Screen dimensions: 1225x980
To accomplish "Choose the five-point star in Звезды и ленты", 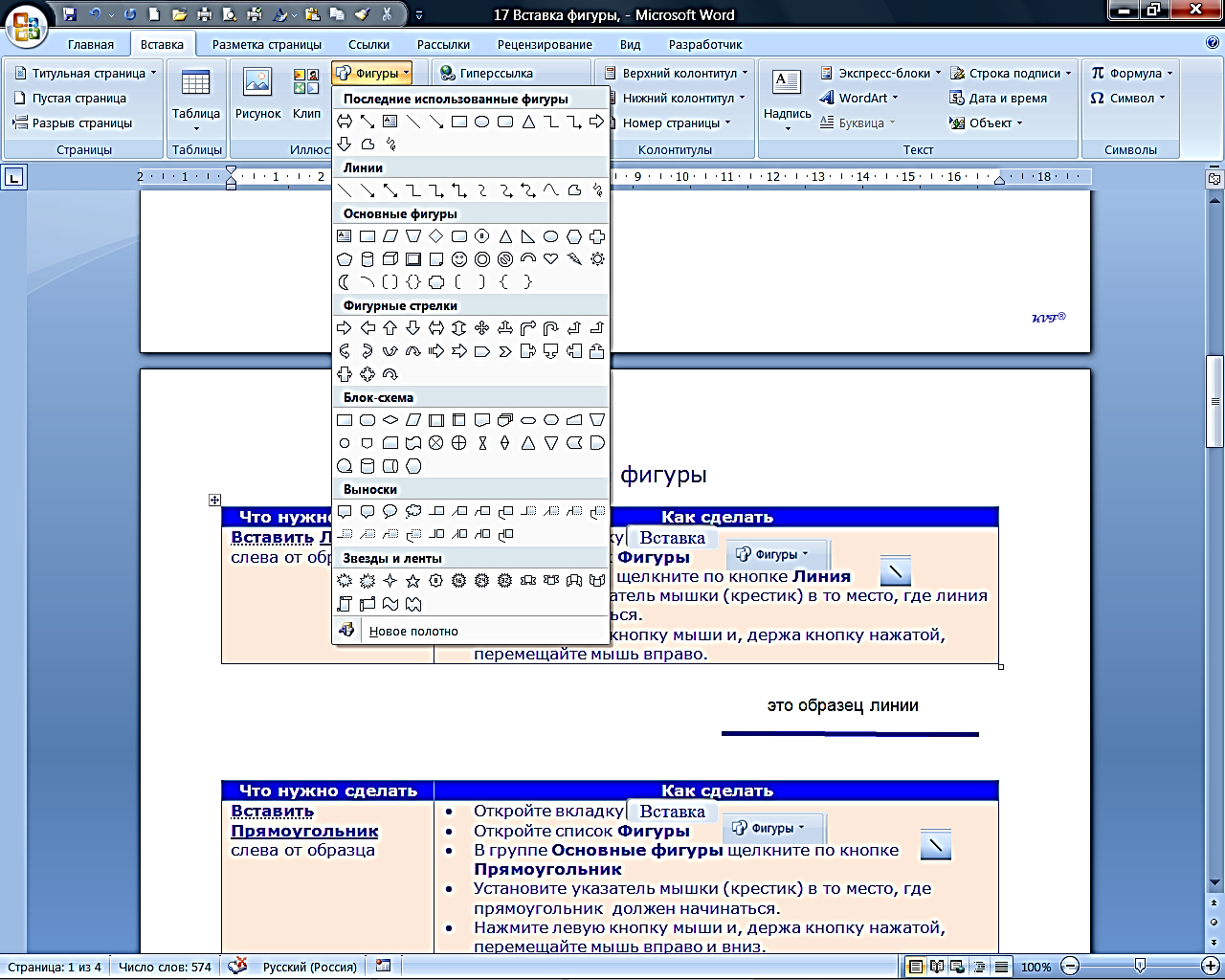I will click(413, 581).
